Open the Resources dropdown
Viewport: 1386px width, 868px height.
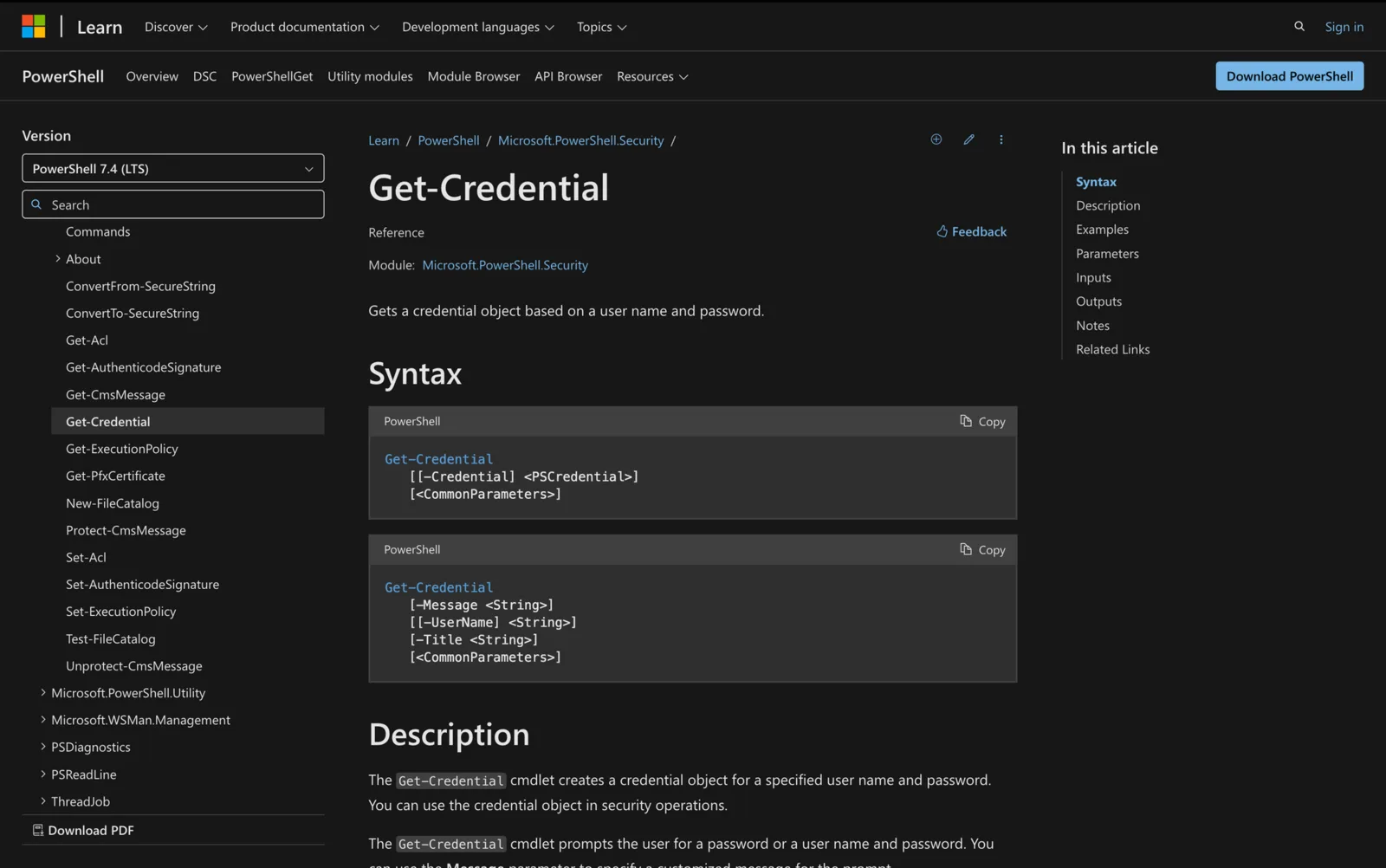click(x=652, y=76)
